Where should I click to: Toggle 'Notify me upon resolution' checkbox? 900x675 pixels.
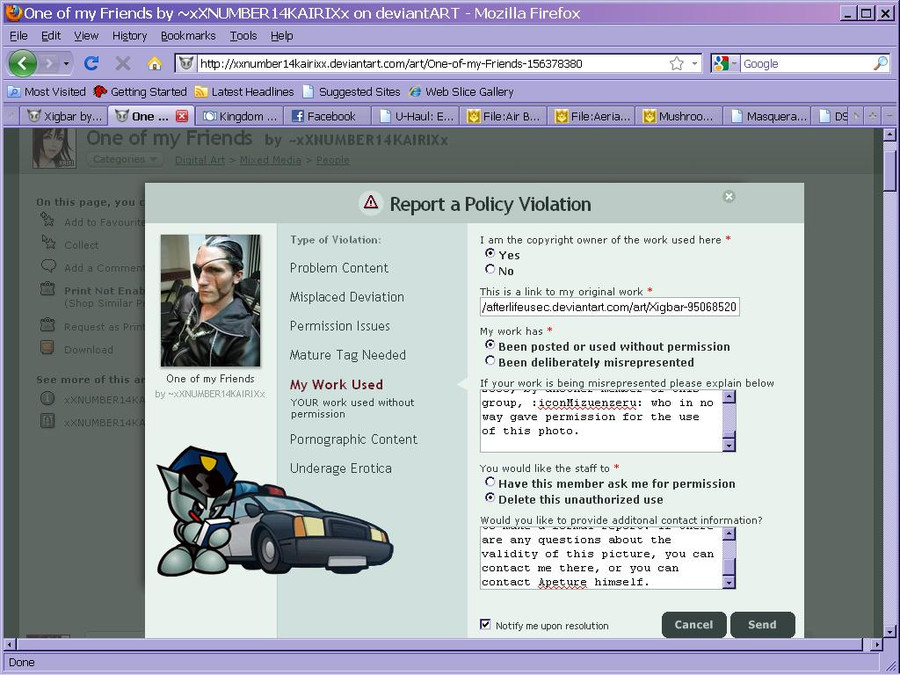click(x=486, y=624)
